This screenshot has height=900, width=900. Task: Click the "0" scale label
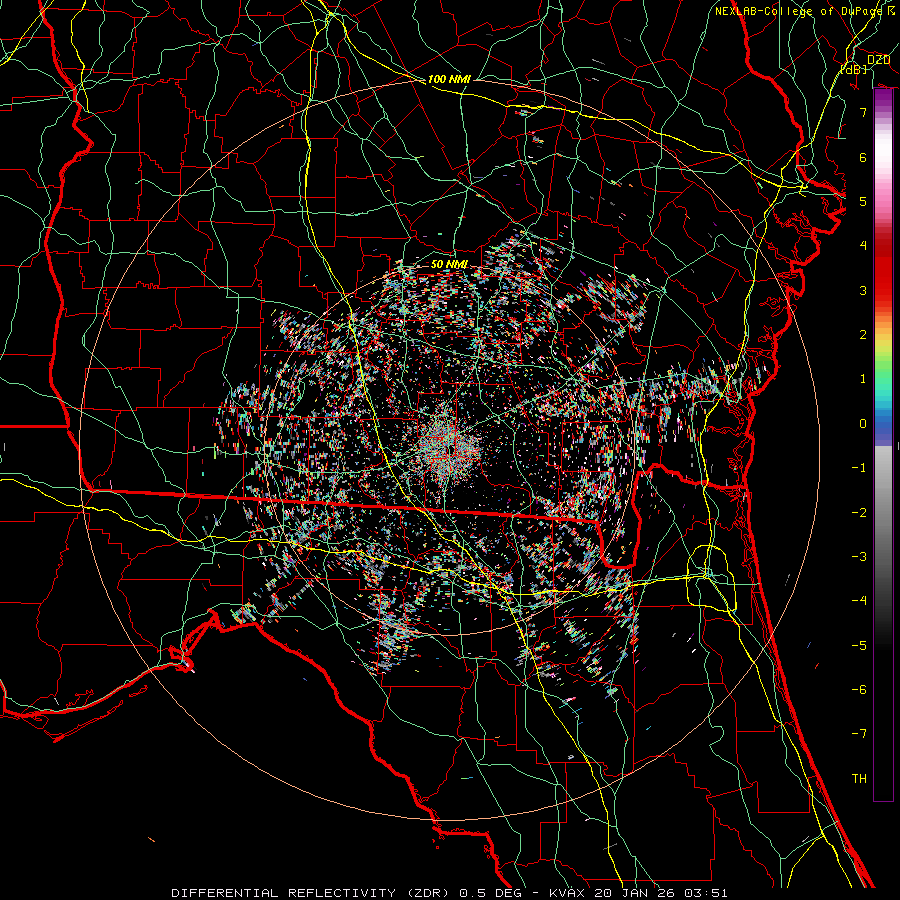863,424
